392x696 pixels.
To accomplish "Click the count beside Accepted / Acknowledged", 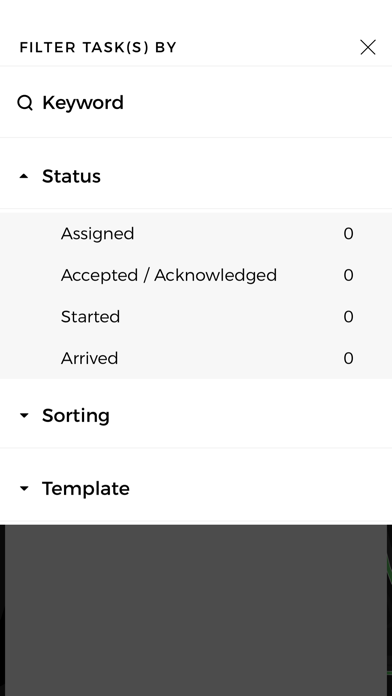I will [x=348, y=275].
